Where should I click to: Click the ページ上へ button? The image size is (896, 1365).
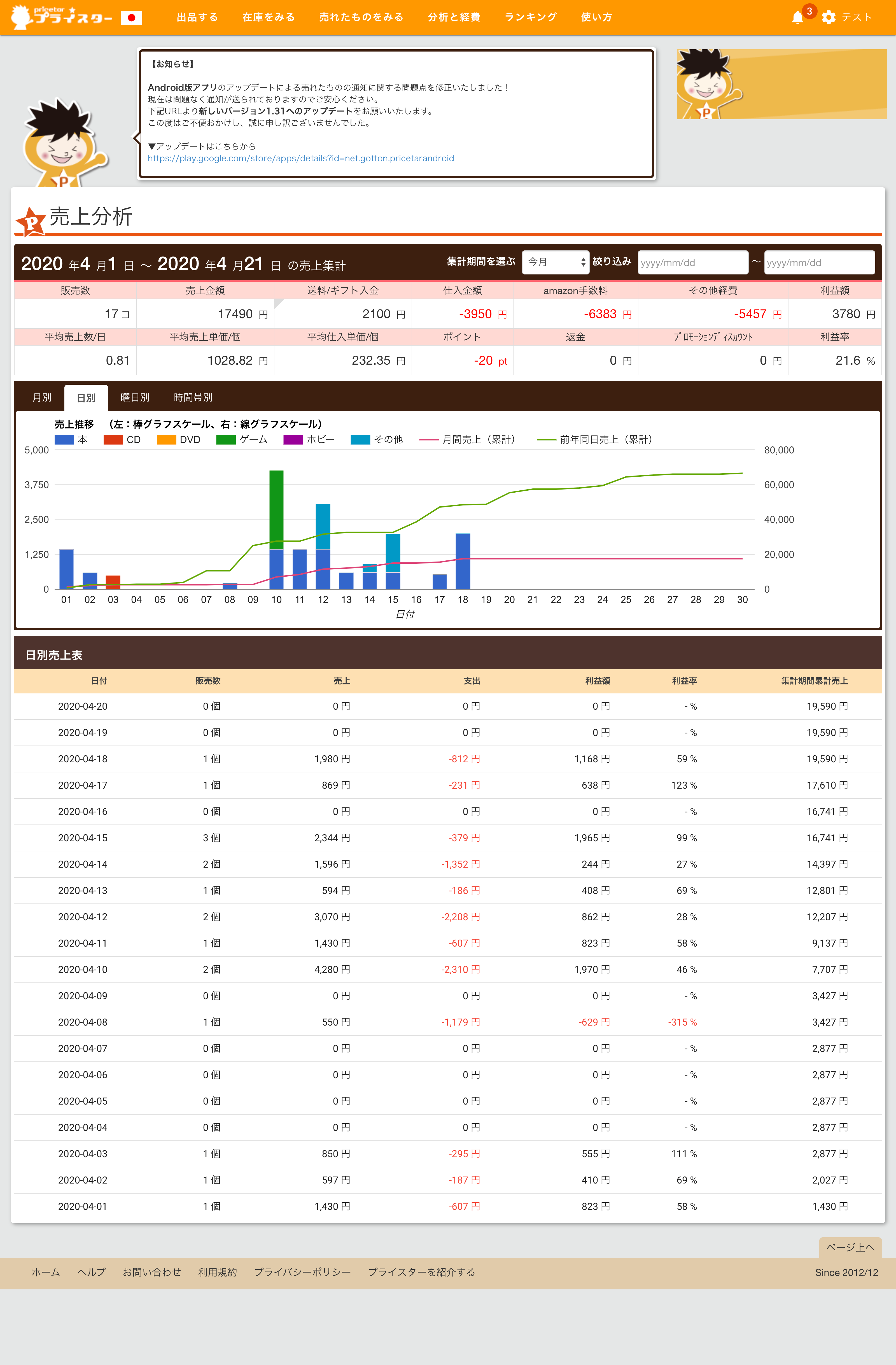(x=850, y=1247)
